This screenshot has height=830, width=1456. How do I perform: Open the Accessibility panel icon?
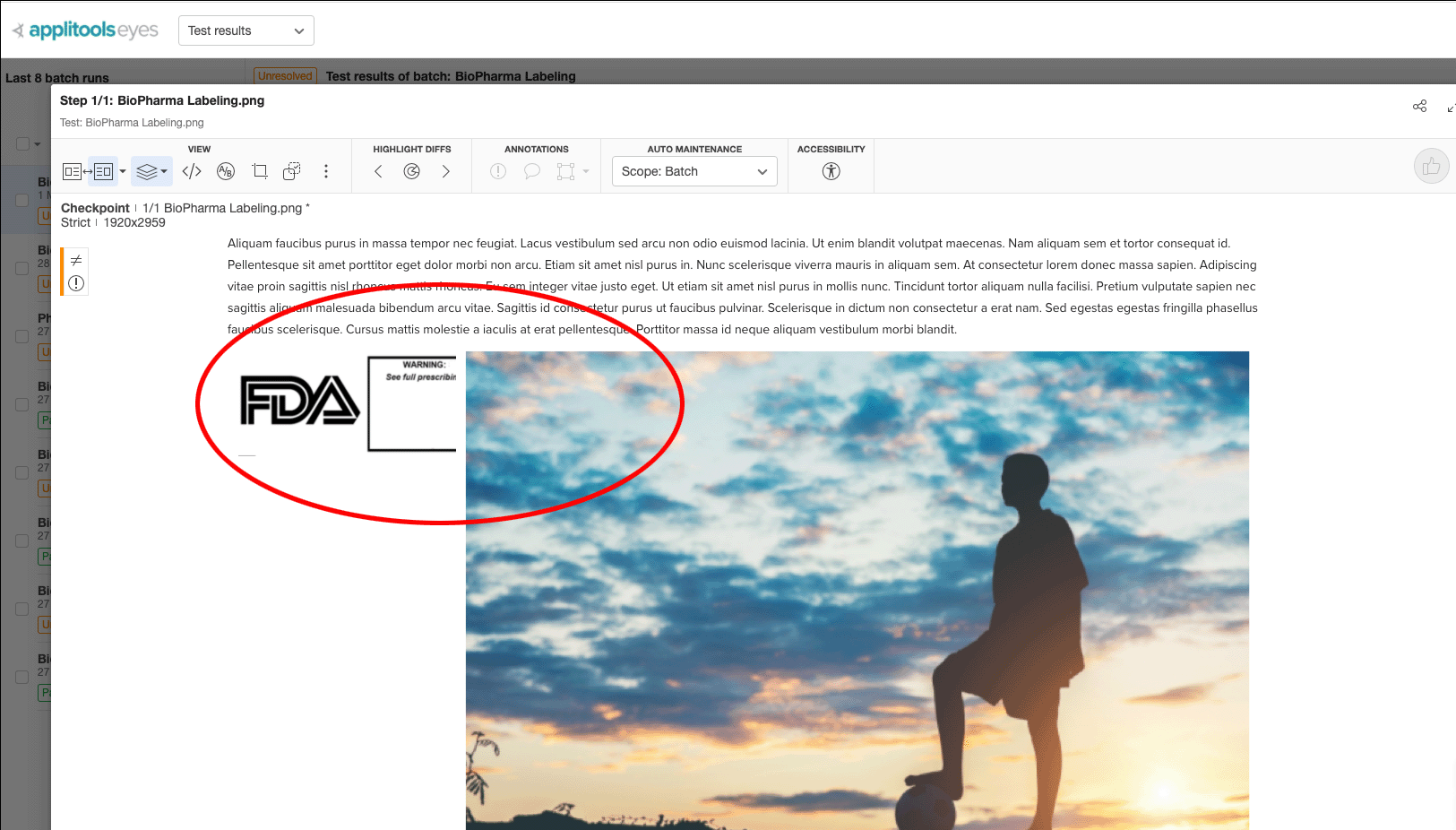tap(831, 170)
